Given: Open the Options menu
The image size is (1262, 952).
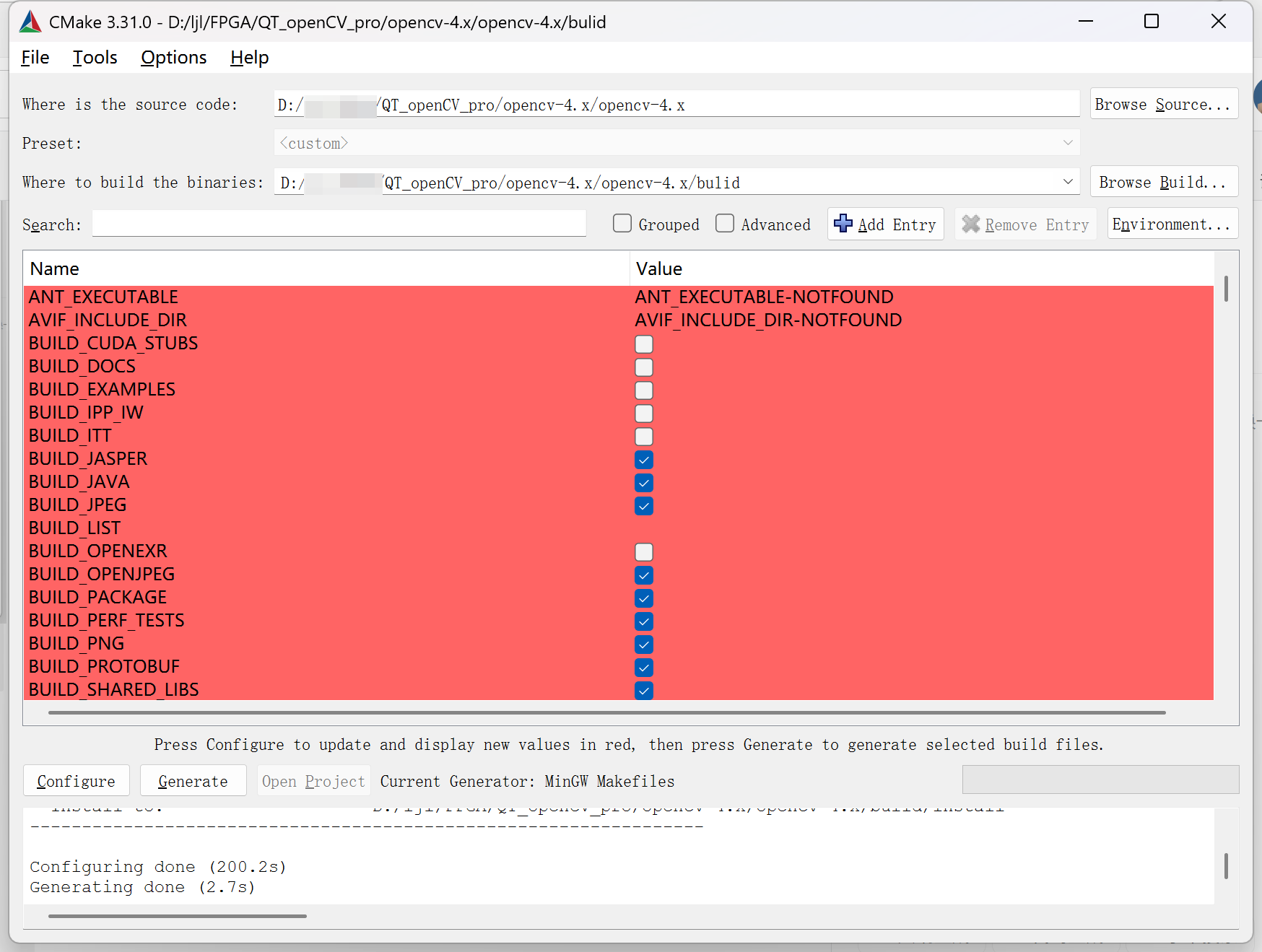Looking at the screenshot, I should pos(174,57).
